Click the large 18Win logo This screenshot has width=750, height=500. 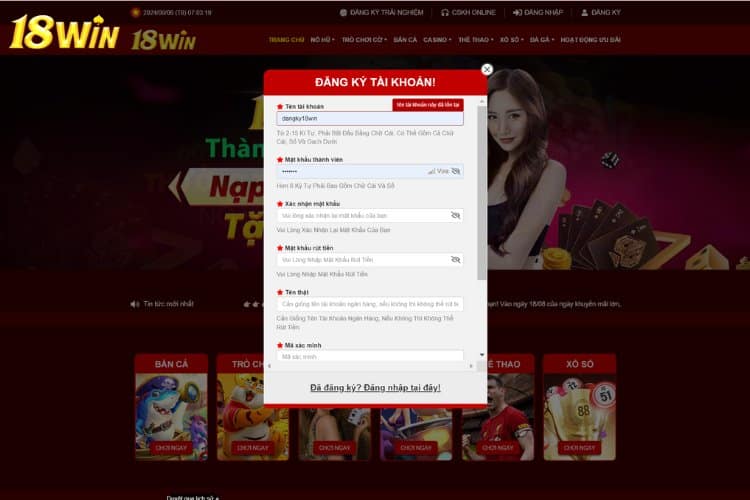click(64, 32)
